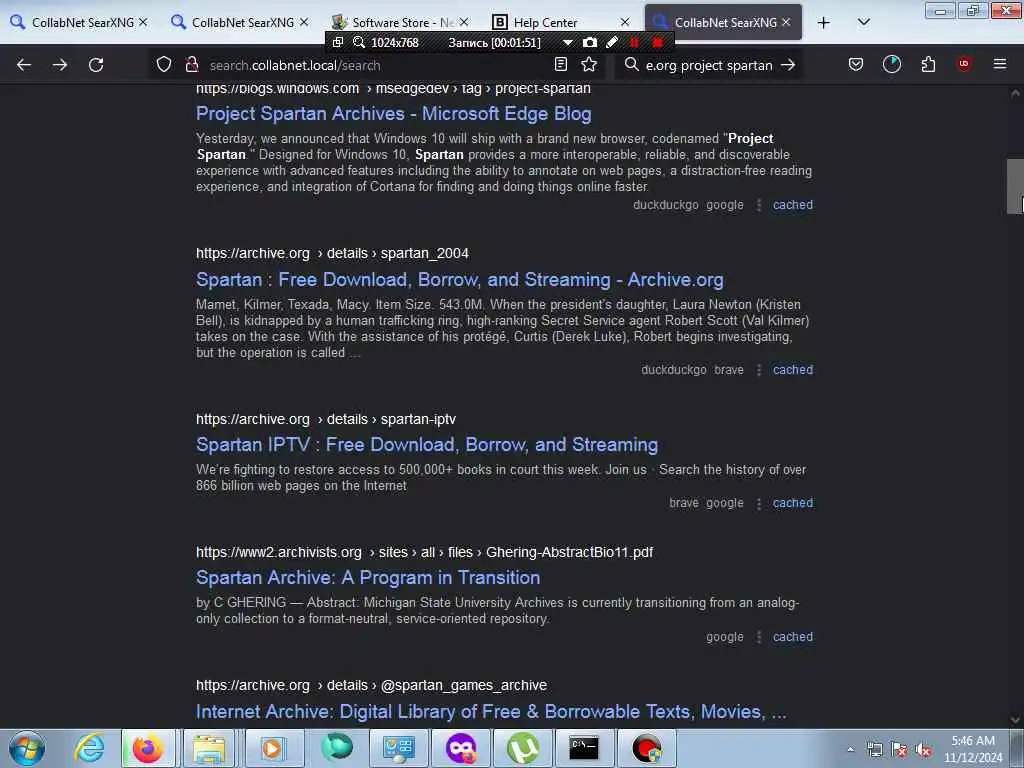Open cached link for Spartan IPTV result
The width and height of the screenshot is (1024, 768).
(793, 503)
